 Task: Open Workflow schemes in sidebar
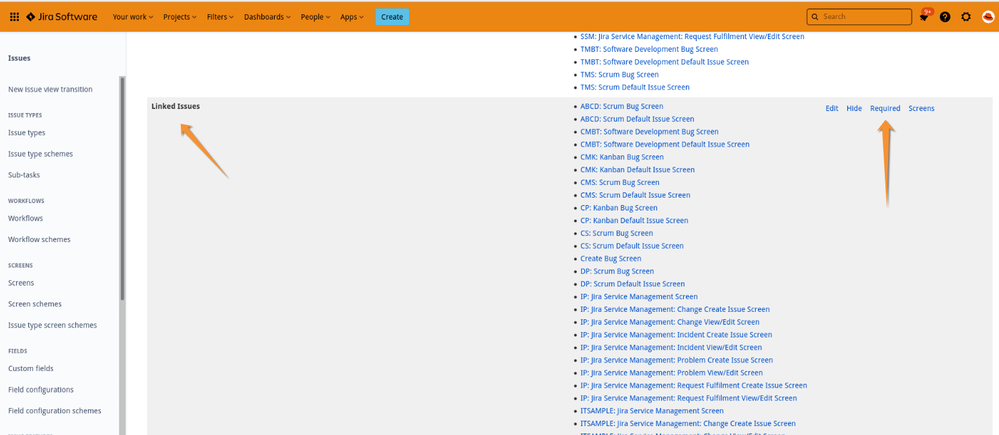click(40, 240)
